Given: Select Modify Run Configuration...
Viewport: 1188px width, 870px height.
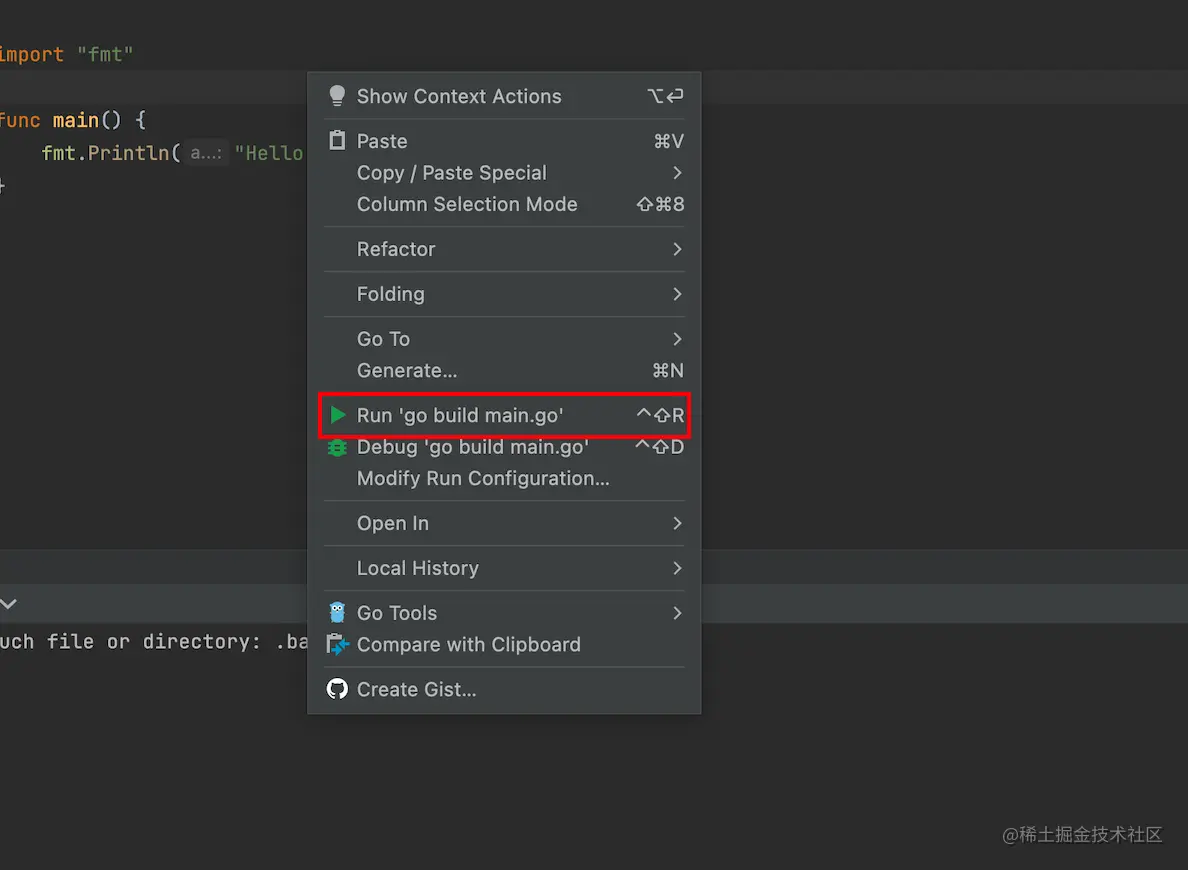Looking at the screenshot, I should pyautogui.click(x=483, y=479).
